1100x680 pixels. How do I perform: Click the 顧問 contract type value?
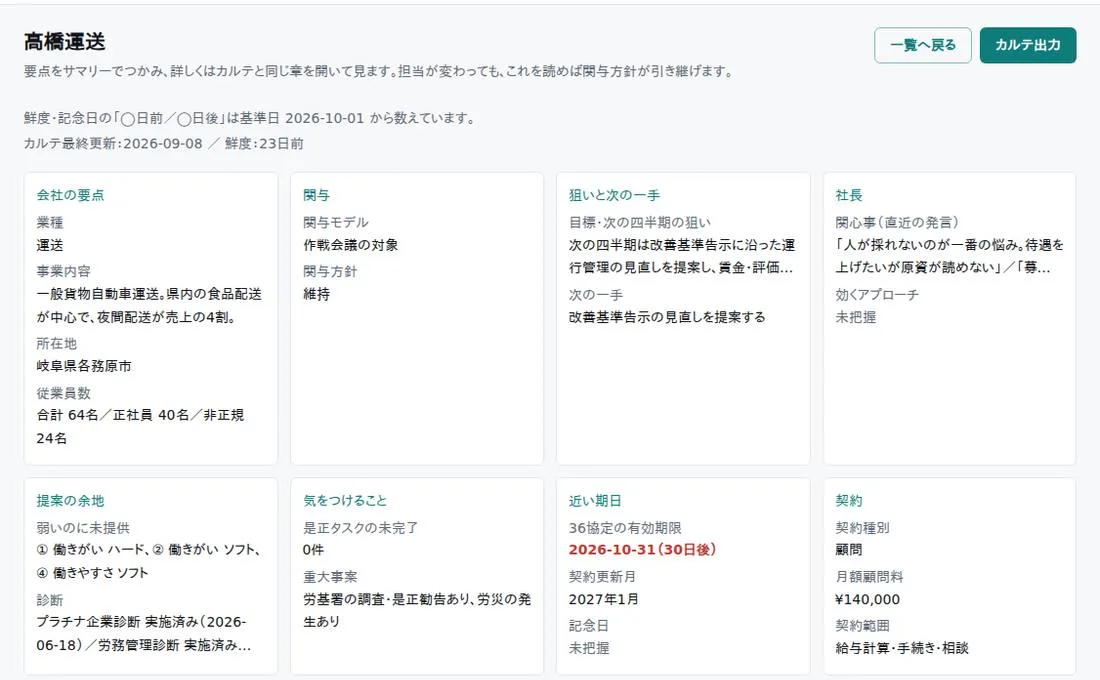[849, 549]
